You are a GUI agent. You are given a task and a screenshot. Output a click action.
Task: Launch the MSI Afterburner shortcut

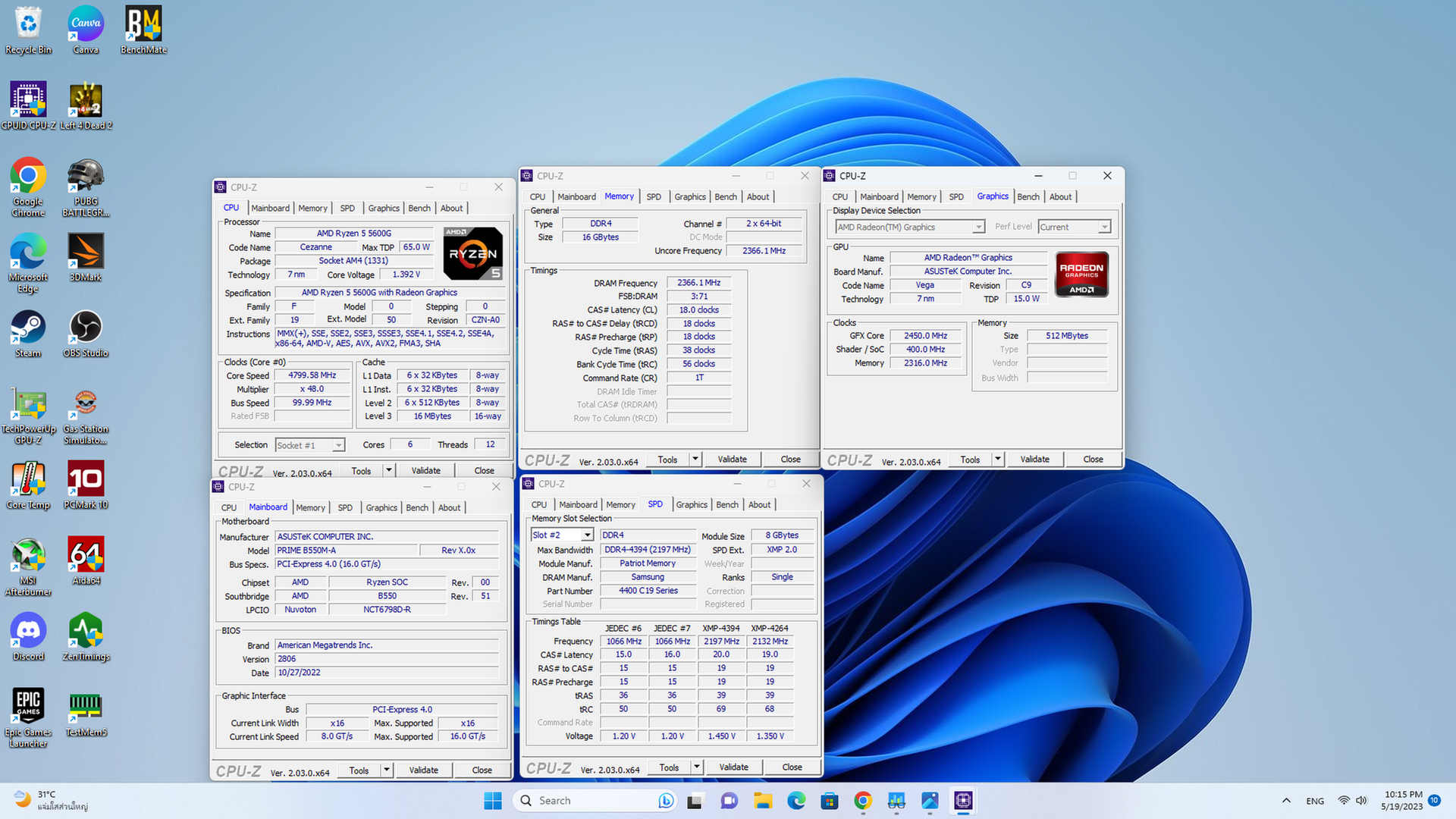[x=28, y=566]
